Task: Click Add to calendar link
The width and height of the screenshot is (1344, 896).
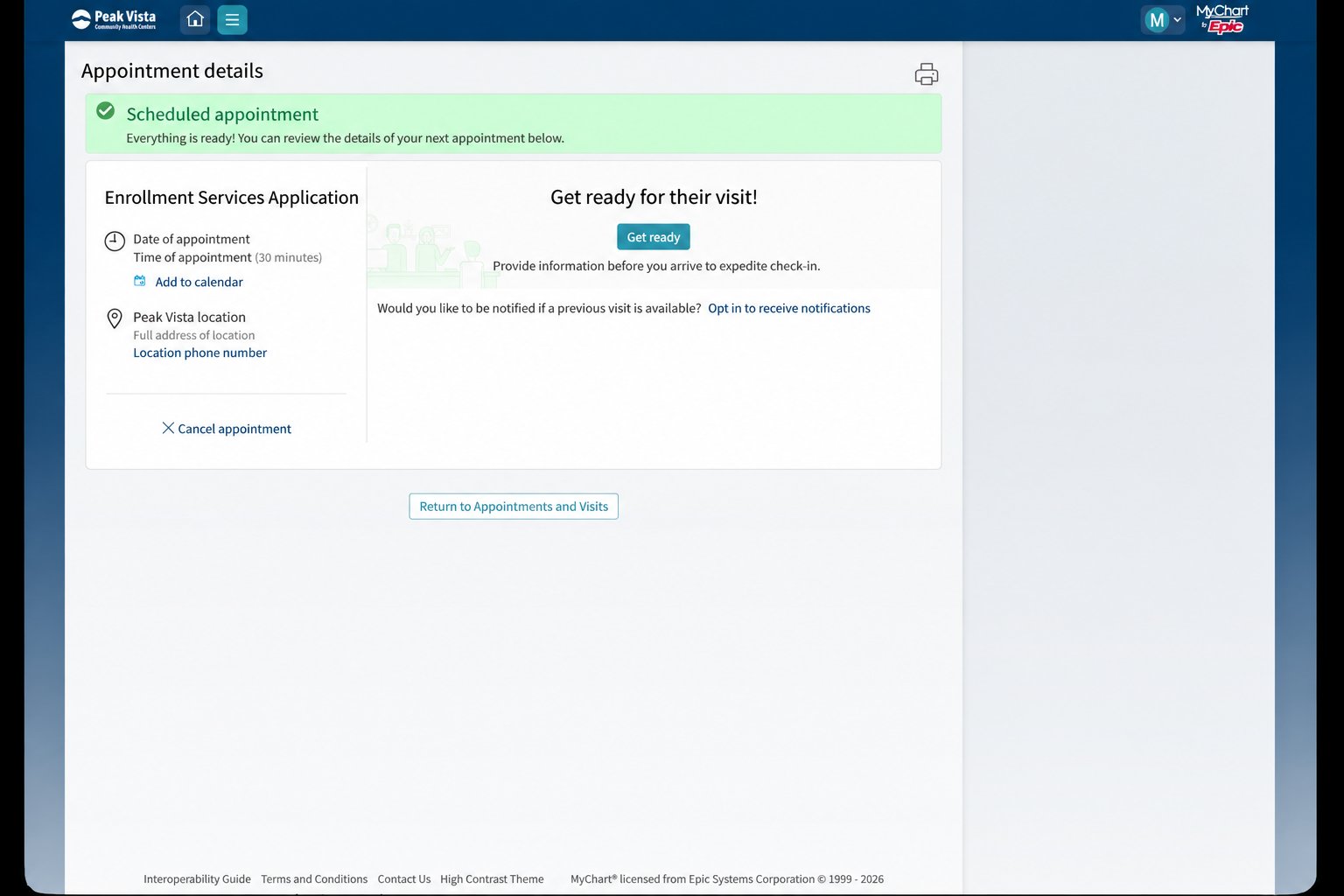Action: pyautogui.click(x=199, y=282)
